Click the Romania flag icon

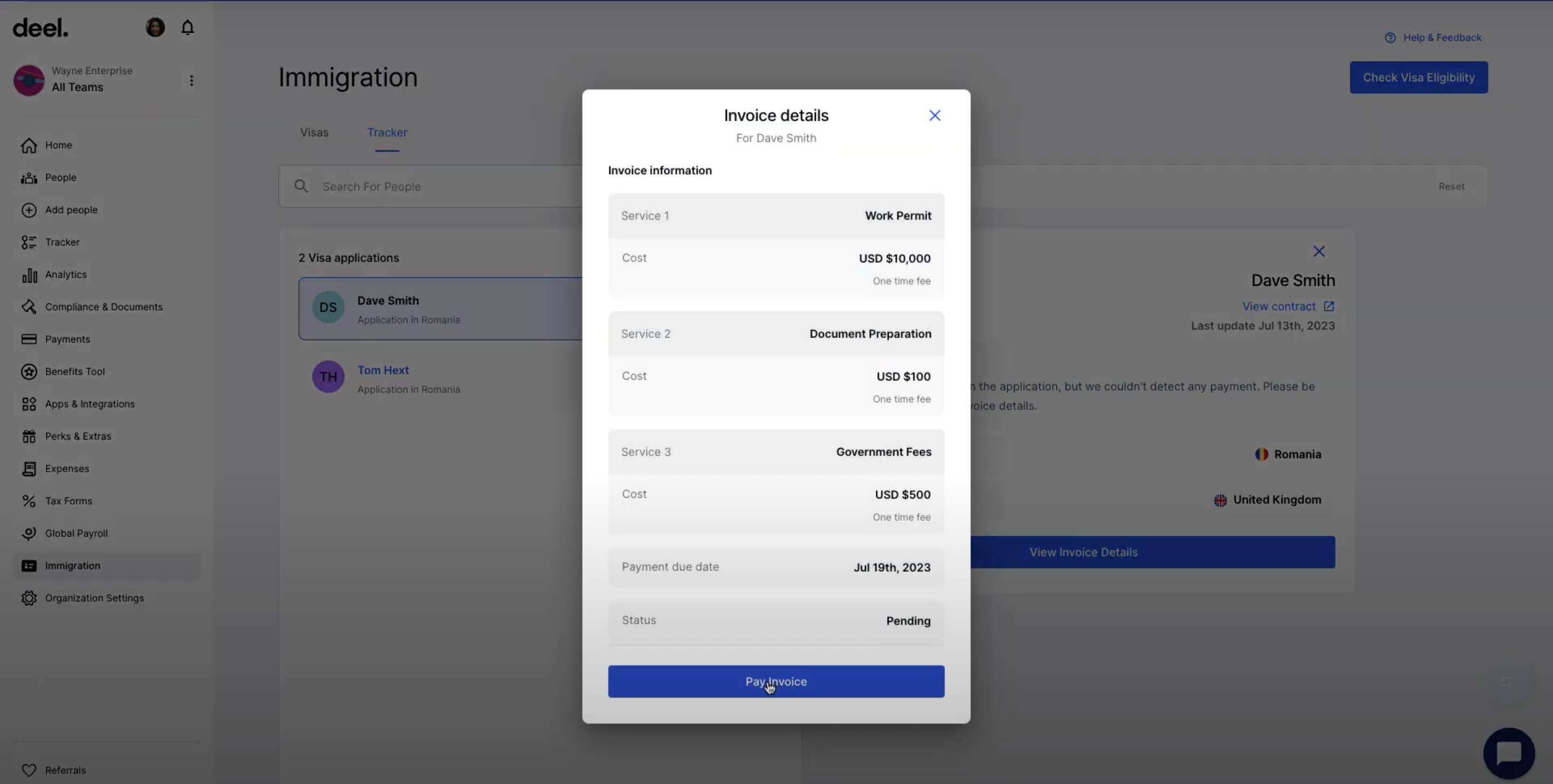point(1261,455)
